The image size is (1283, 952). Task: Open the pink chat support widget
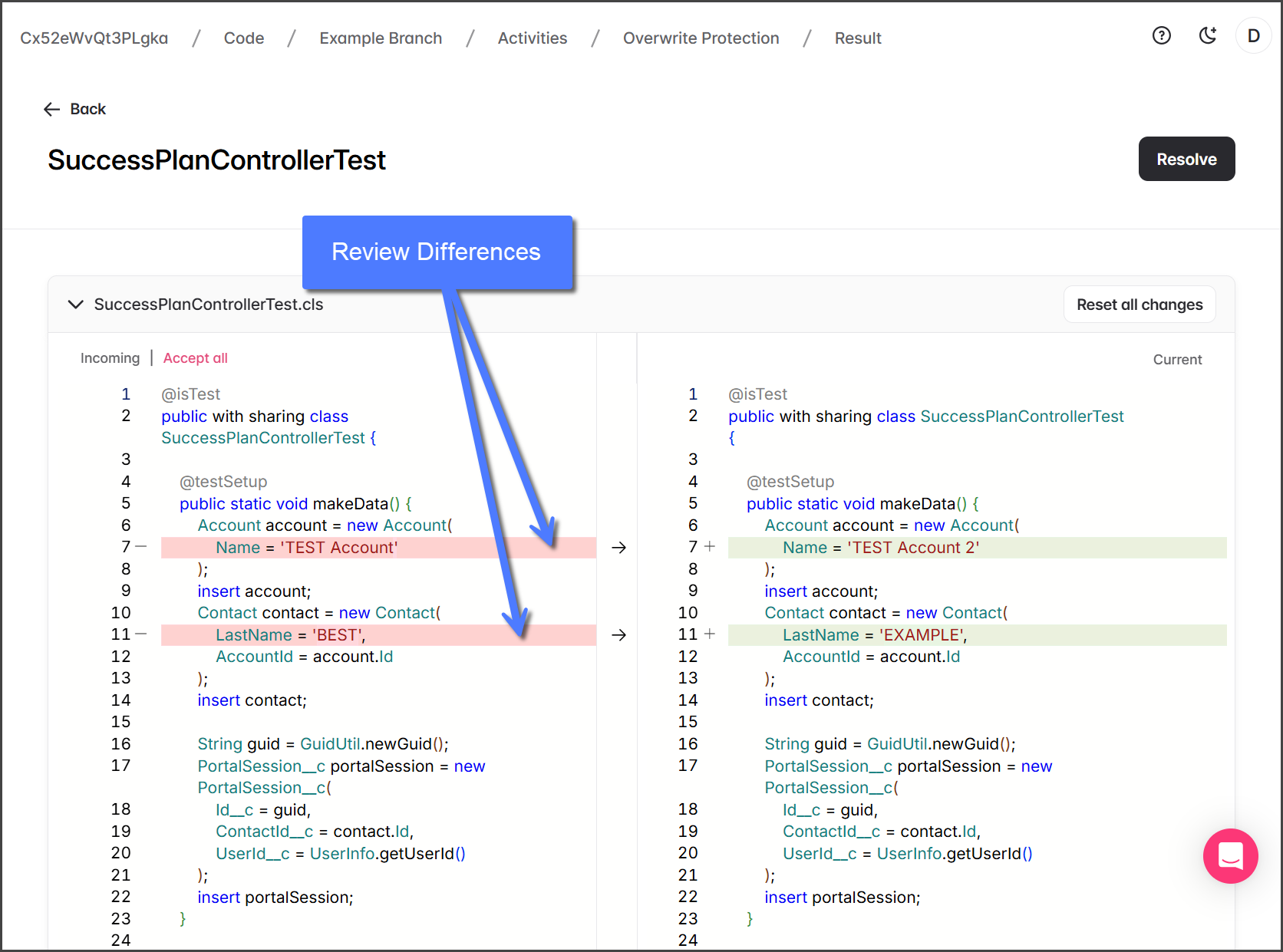coord(1230,855)
